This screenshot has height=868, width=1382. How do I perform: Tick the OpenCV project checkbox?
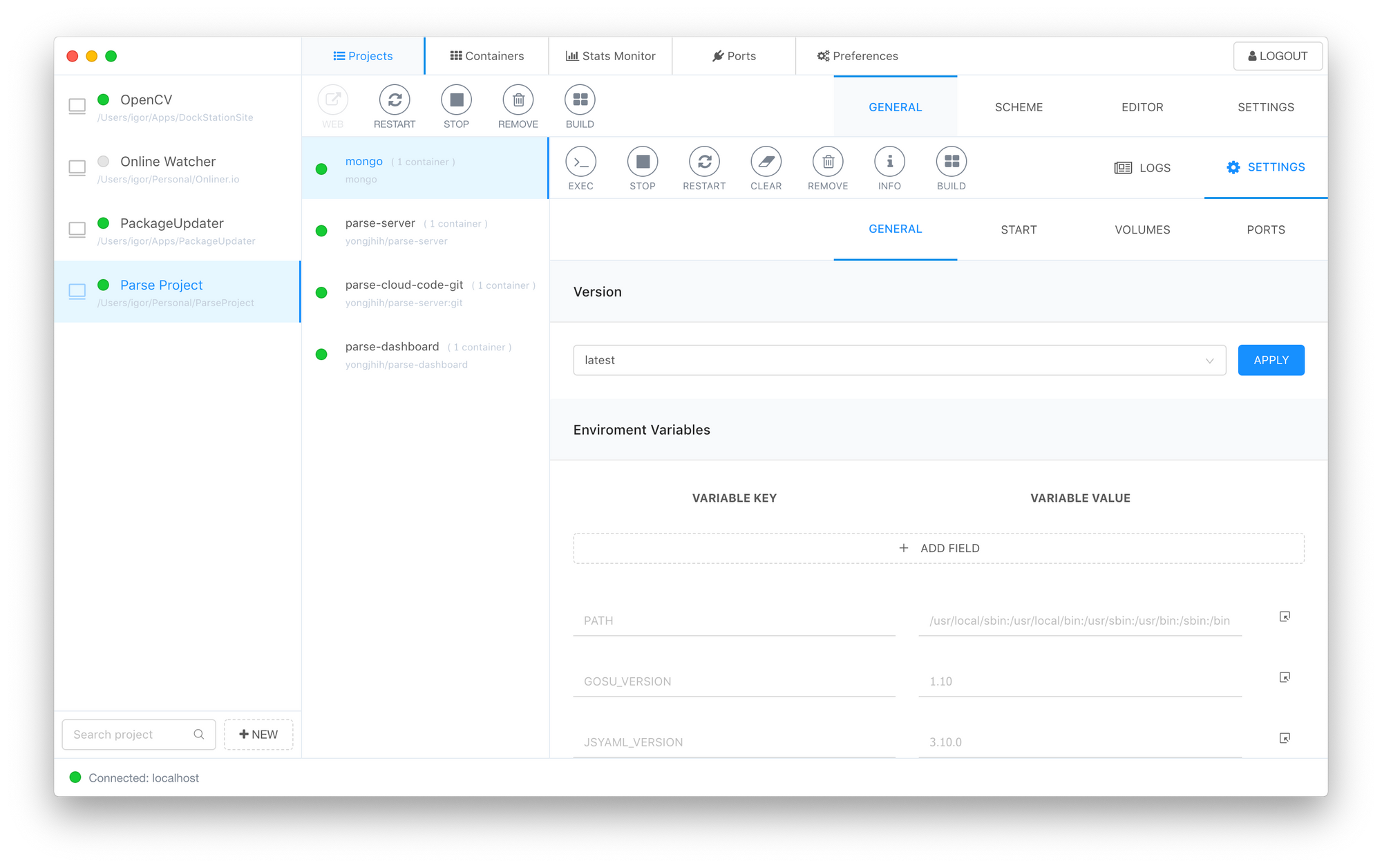click(77, 106)
